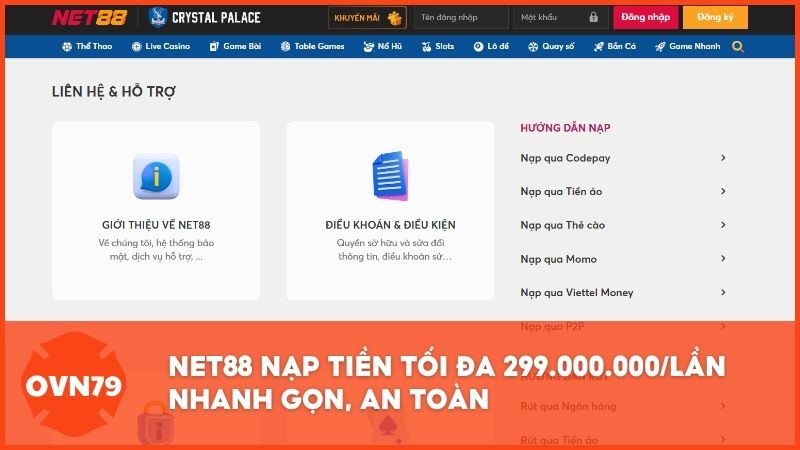Click the NET88 logo
Image resolution: width=800 pixels, height=450 pixels.
89,18
